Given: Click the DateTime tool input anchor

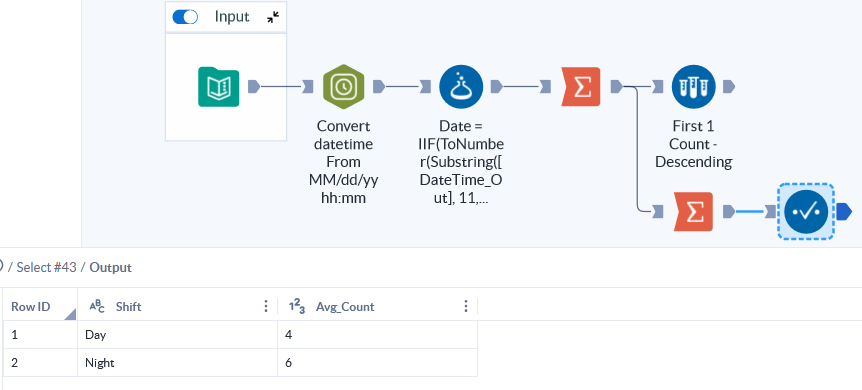Looking at the screenshot, I should tap(308, 86).
